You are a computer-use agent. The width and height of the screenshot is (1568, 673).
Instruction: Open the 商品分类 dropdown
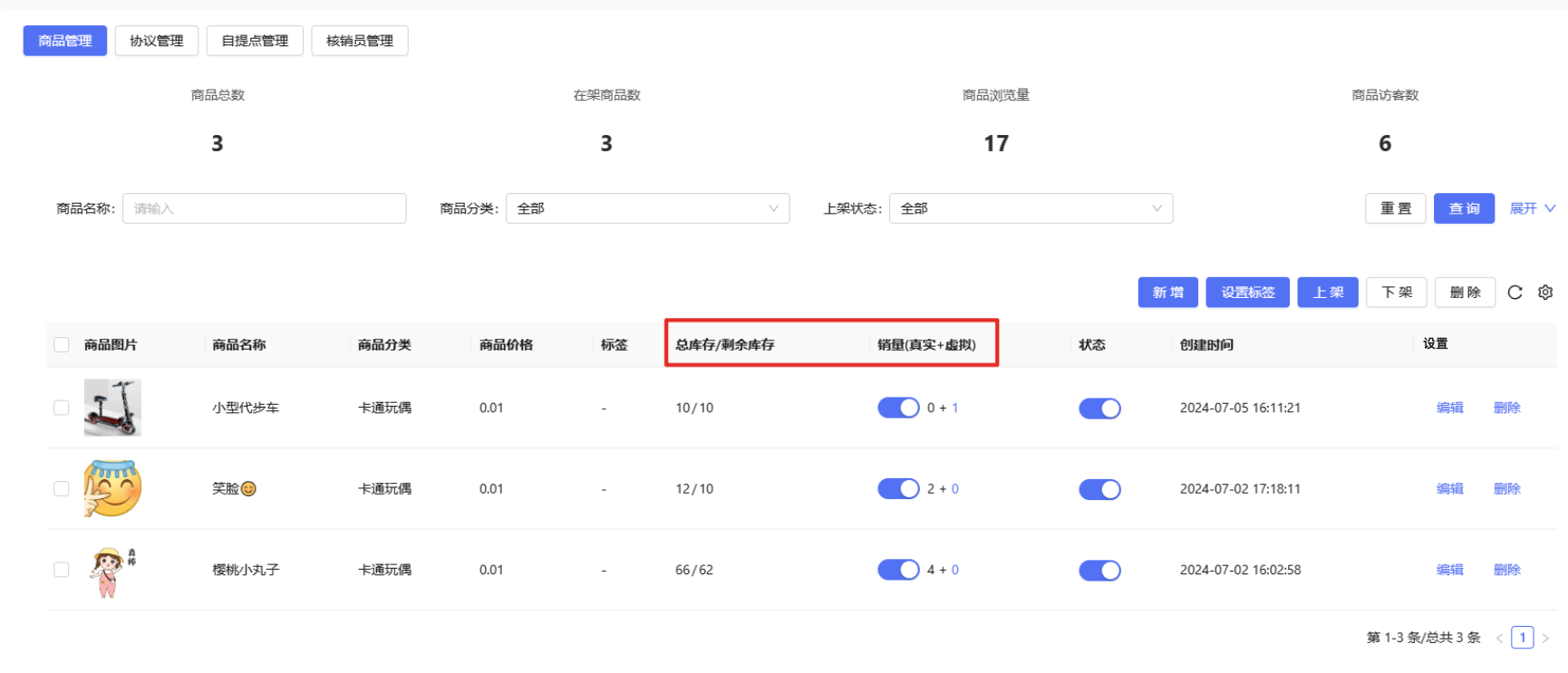[647, 208]
